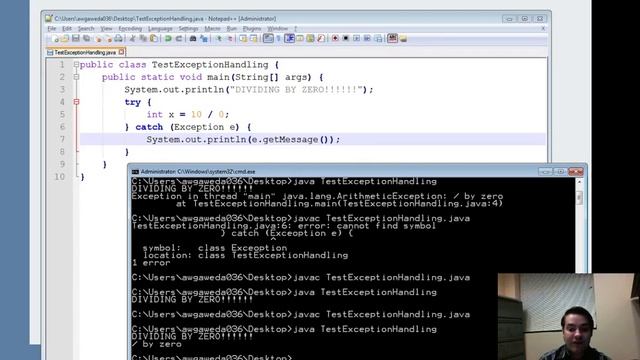Click the Save toolbar icon

click(x=76, y=39)
